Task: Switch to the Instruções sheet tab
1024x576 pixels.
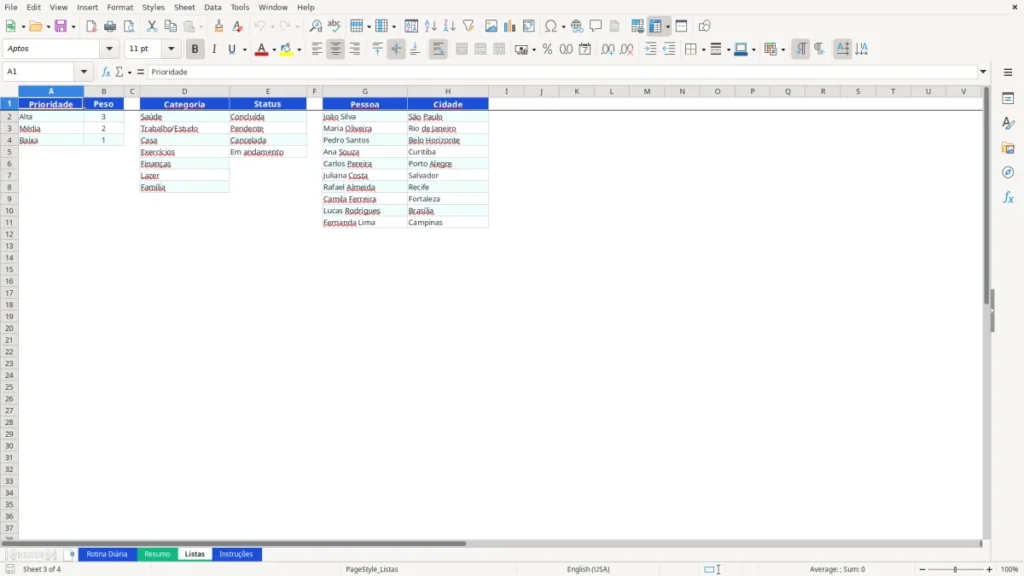Action: click(236, 554)
